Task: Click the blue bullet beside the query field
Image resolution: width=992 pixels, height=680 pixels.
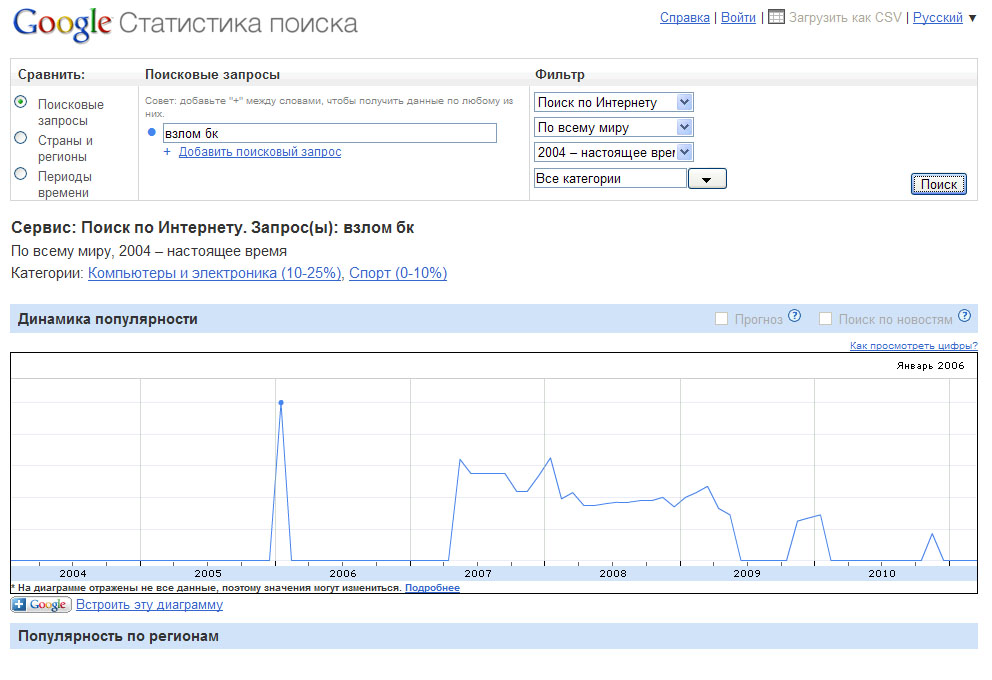Action: click(x=152, y=132)
